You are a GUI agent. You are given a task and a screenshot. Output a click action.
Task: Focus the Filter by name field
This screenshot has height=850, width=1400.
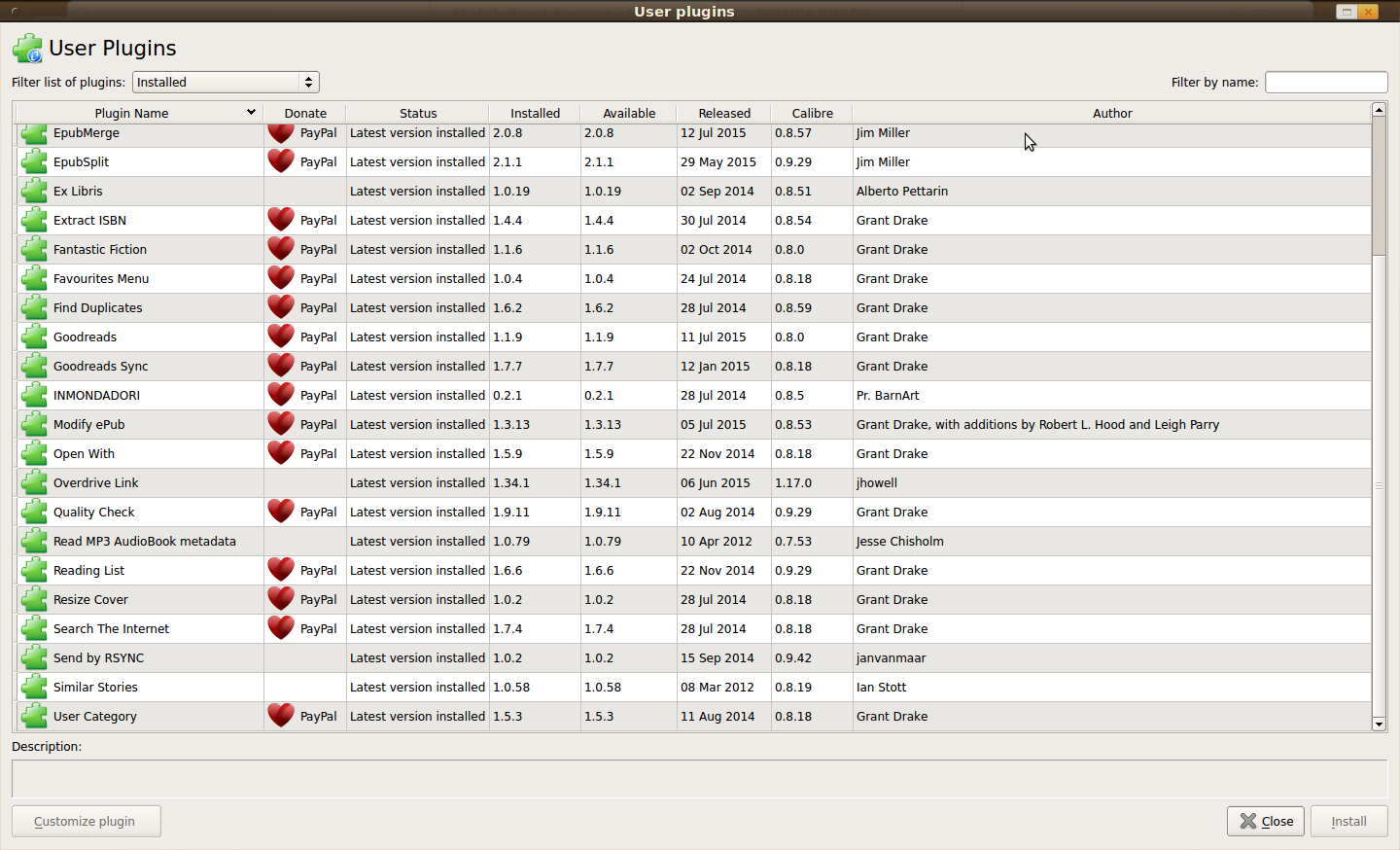coord(1326,82)
